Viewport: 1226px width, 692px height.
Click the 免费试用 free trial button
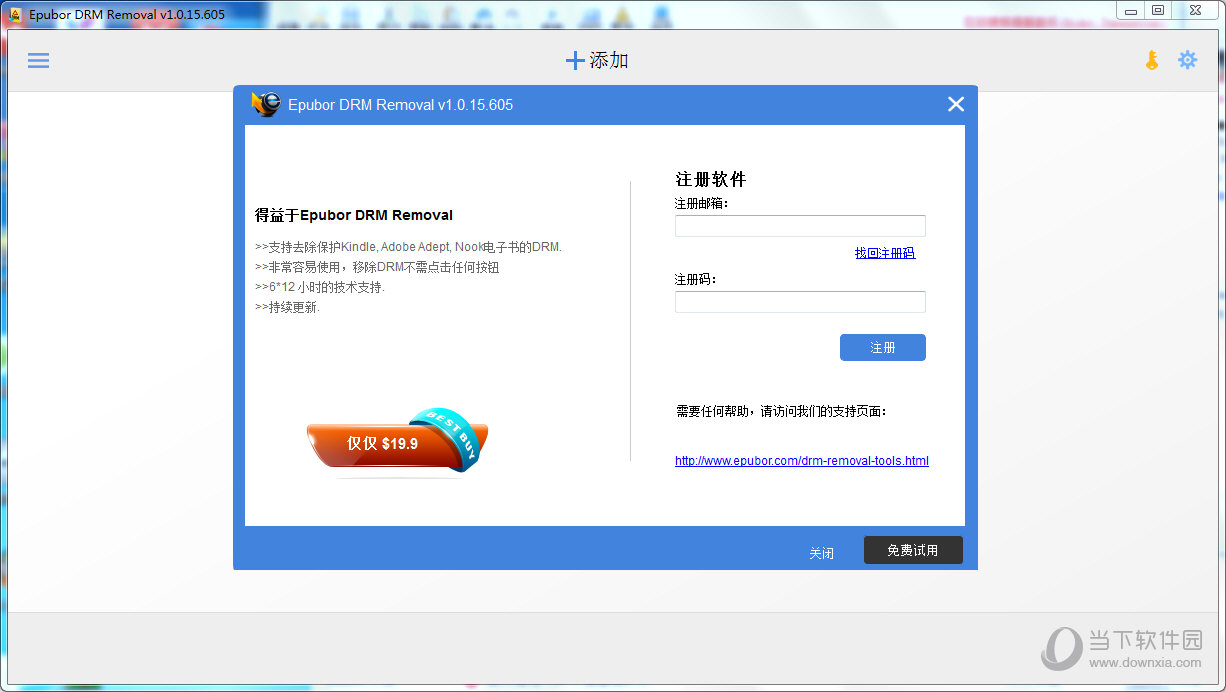[913, 550]
